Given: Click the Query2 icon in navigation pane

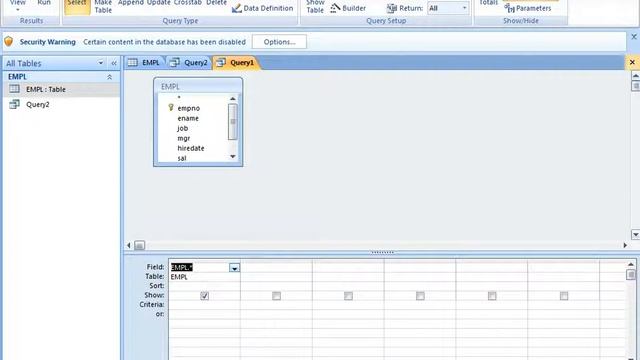Looking at the screenshot, I should click(x=14, y=104).
